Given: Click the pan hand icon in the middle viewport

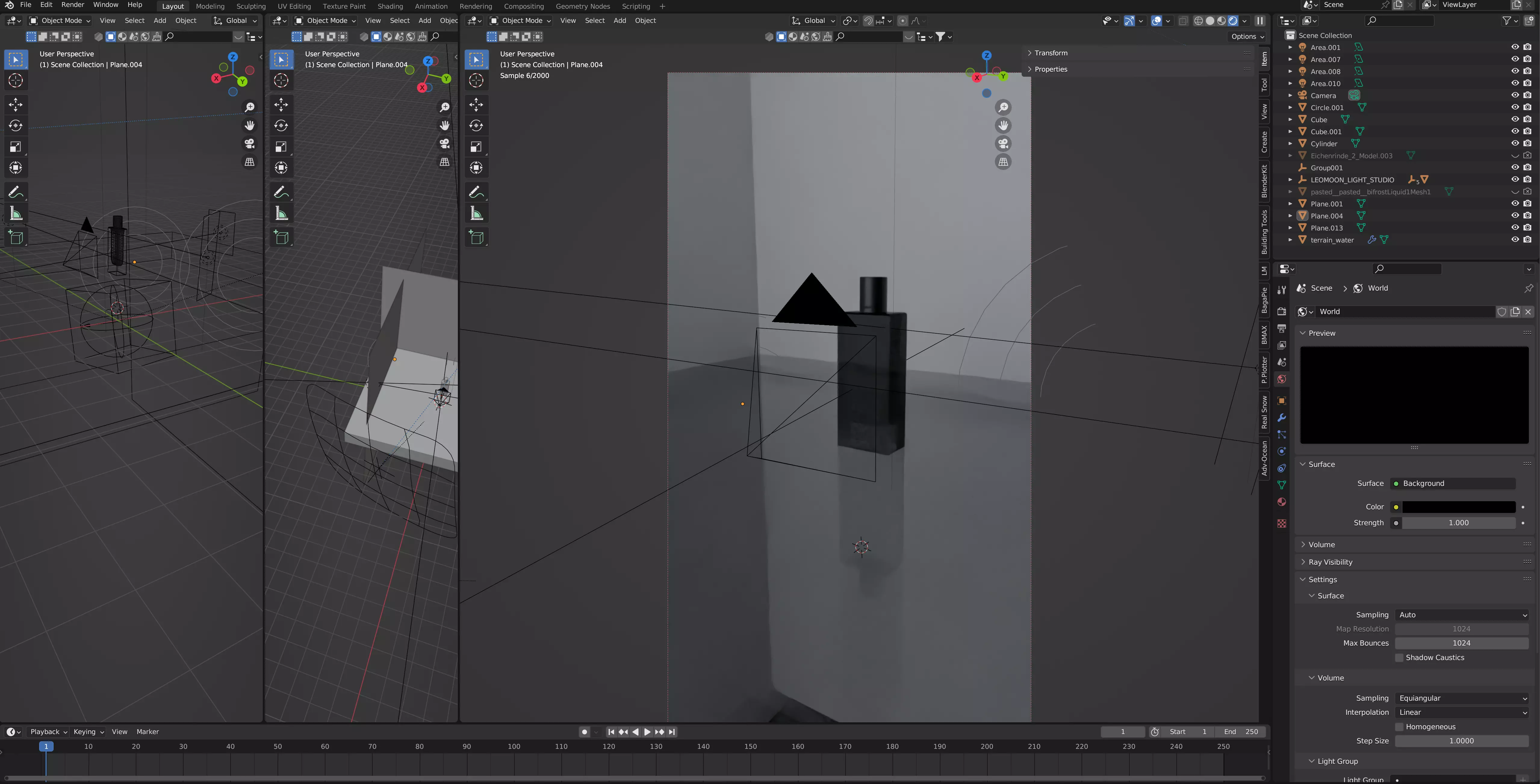Looking at the screenshot, I should pos(445,125).
